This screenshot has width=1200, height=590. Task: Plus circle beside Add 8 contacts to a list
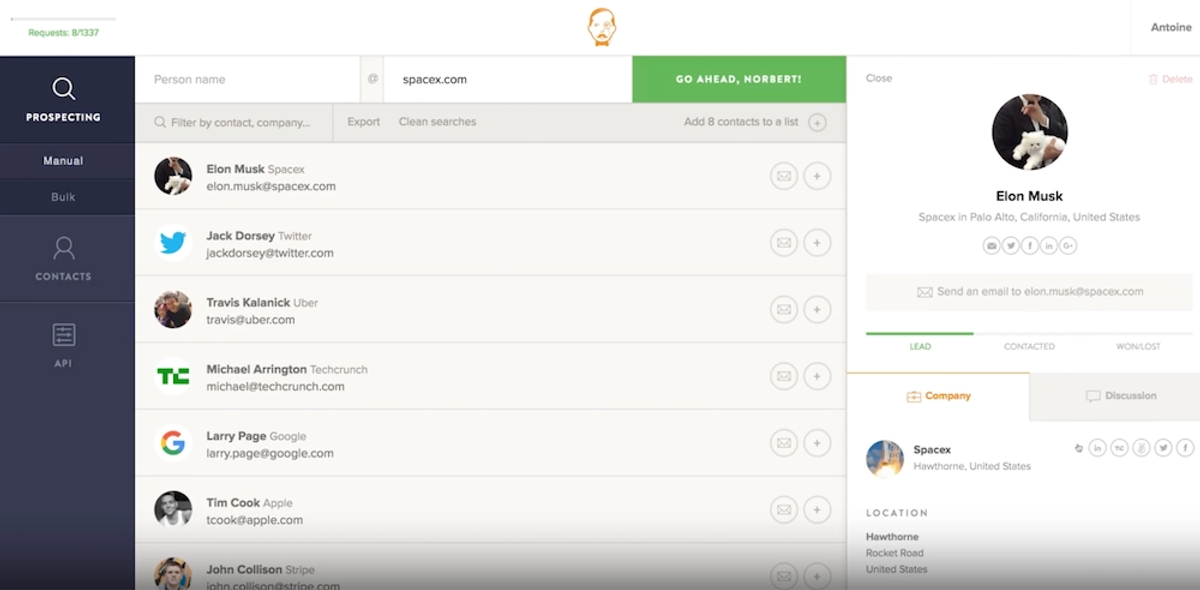point(817,122)
